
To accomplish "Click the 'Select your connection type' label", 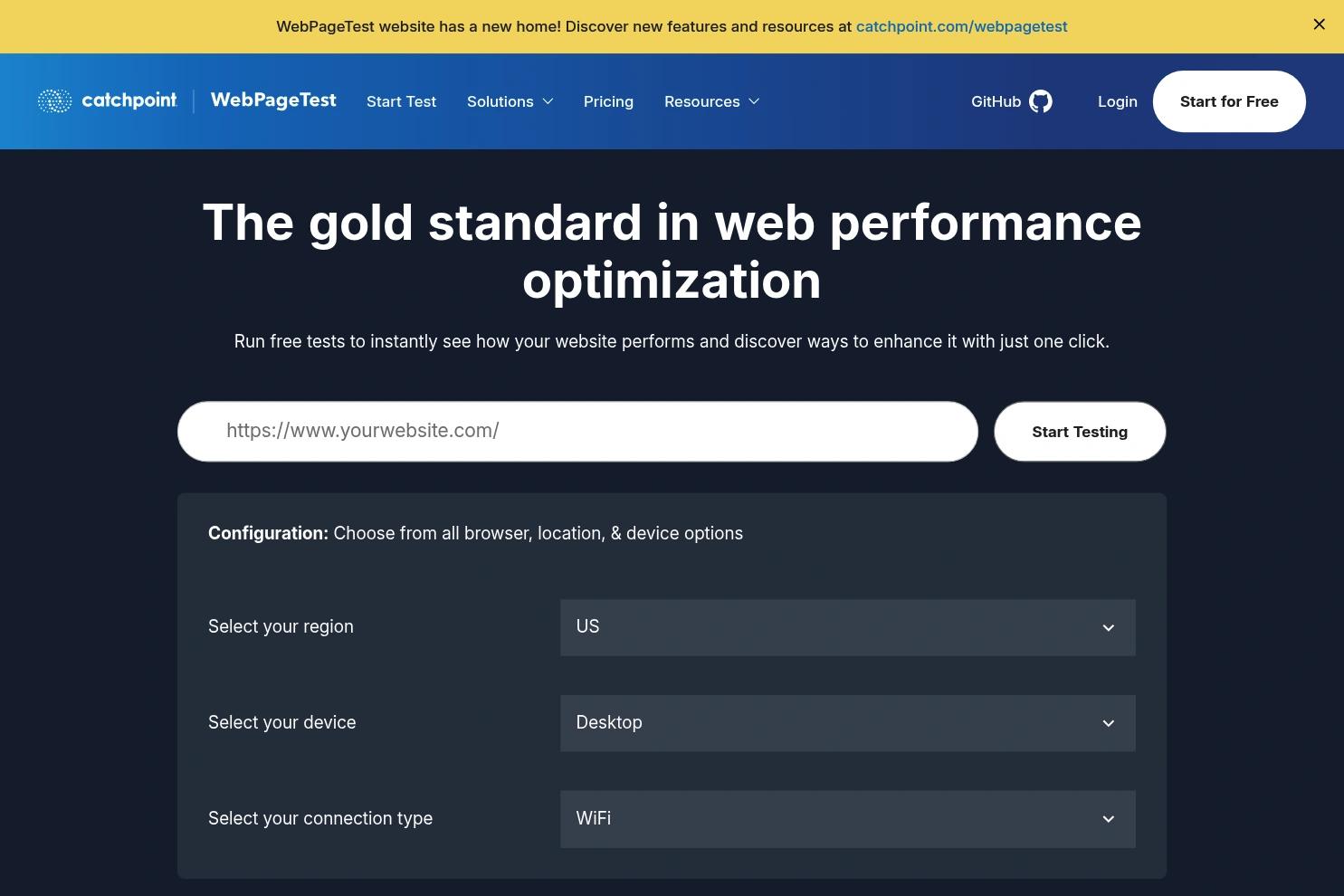I will point(320,818).
